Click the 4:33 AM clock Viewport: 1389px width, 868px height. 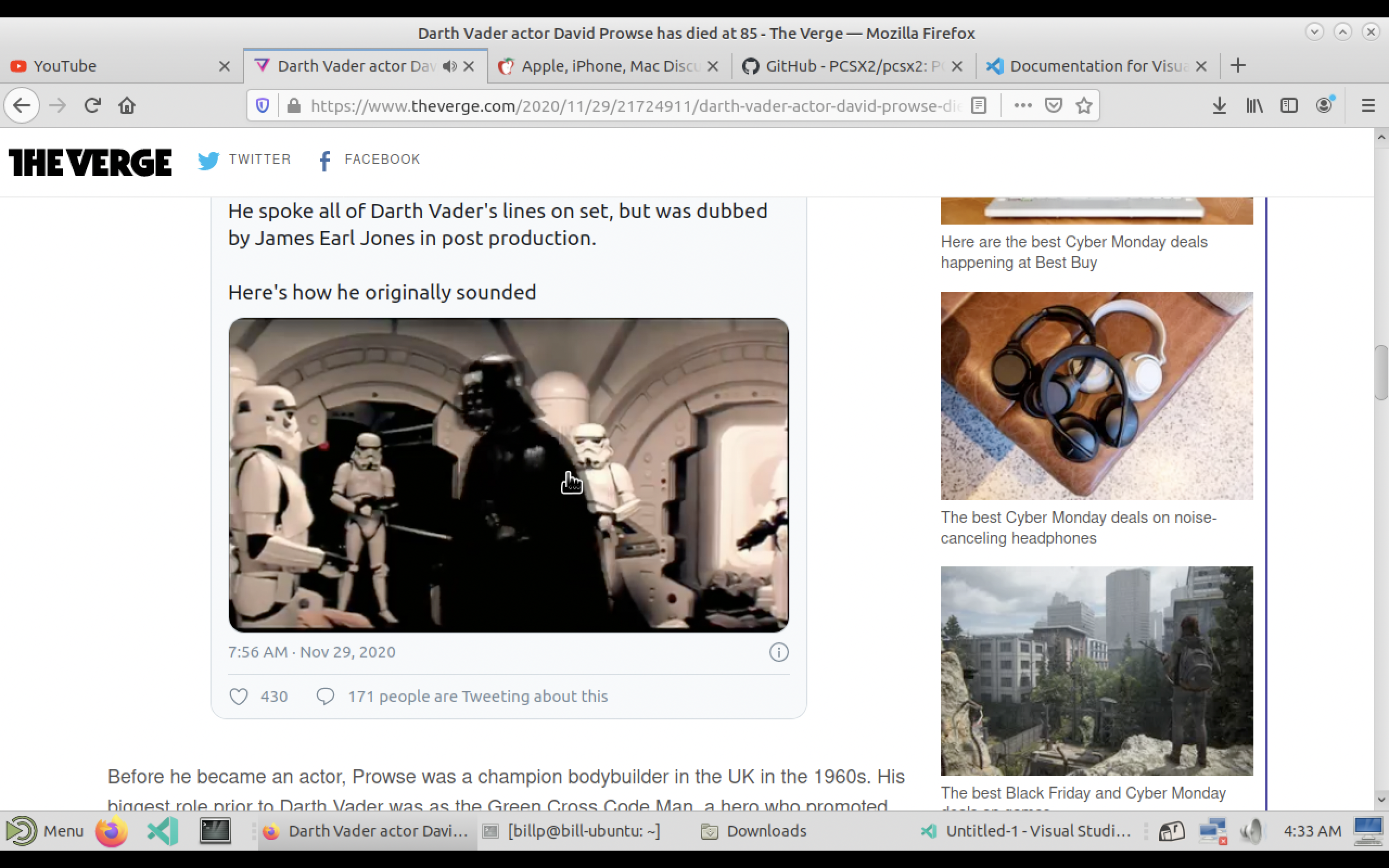[1312, 831]
